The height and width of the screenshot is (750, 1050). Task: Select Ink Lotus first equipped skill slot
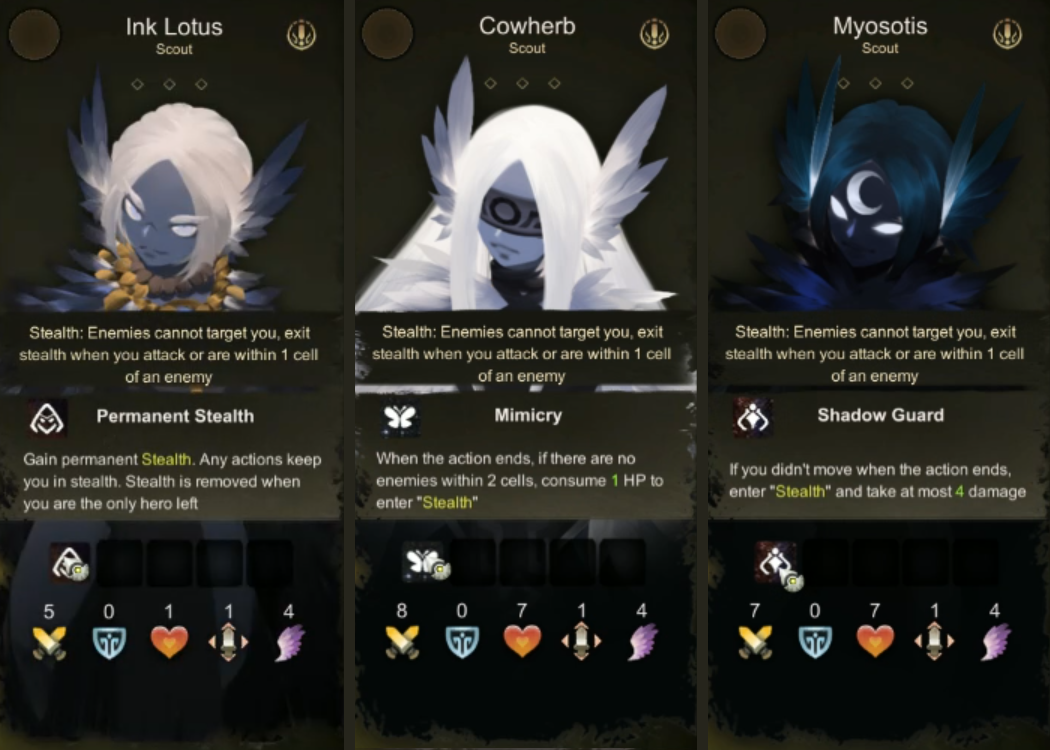[x=70, y=563]
